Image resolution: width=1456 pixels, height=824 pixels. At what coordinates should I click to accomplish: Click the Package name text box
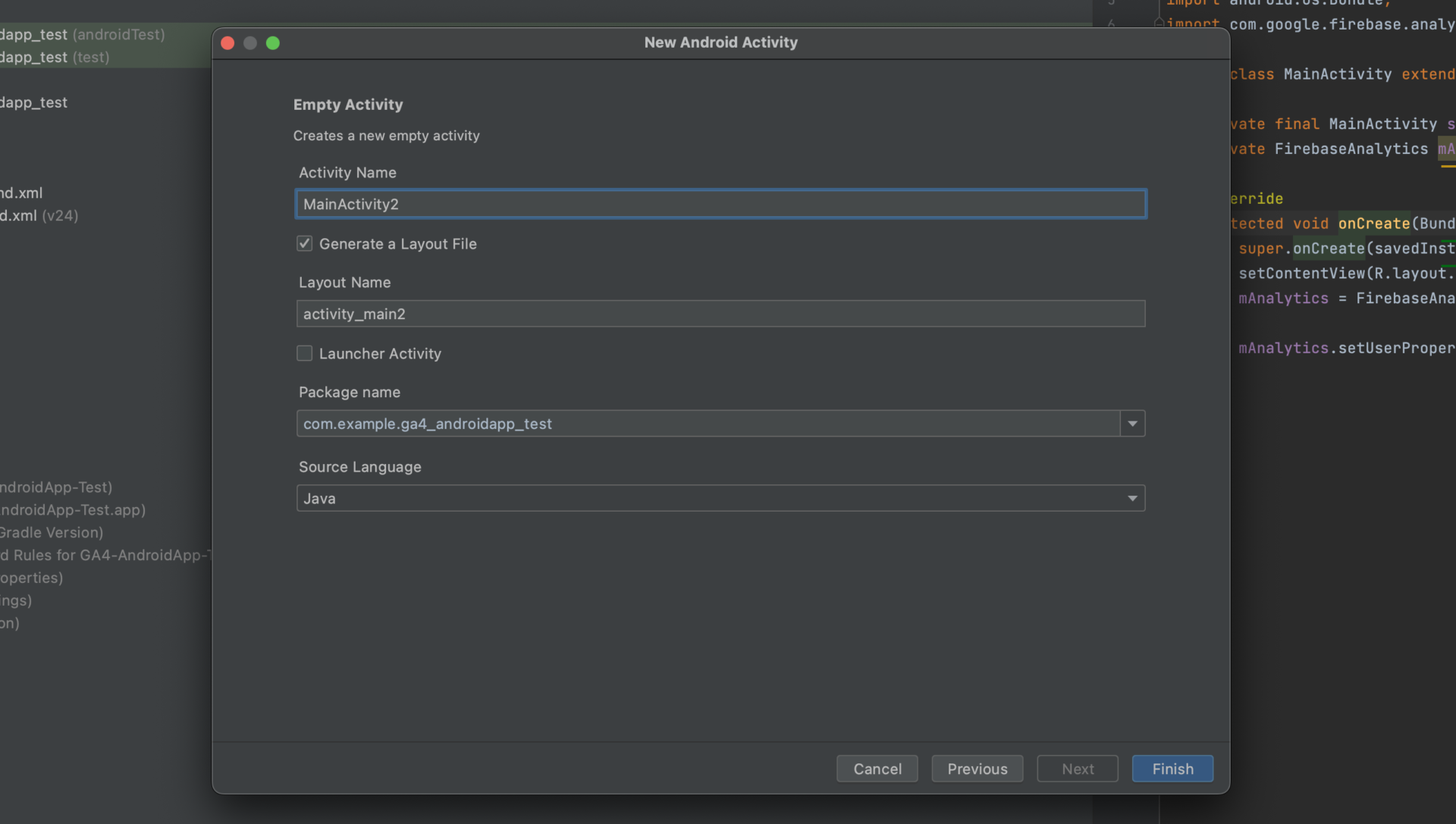click(707, 424)
